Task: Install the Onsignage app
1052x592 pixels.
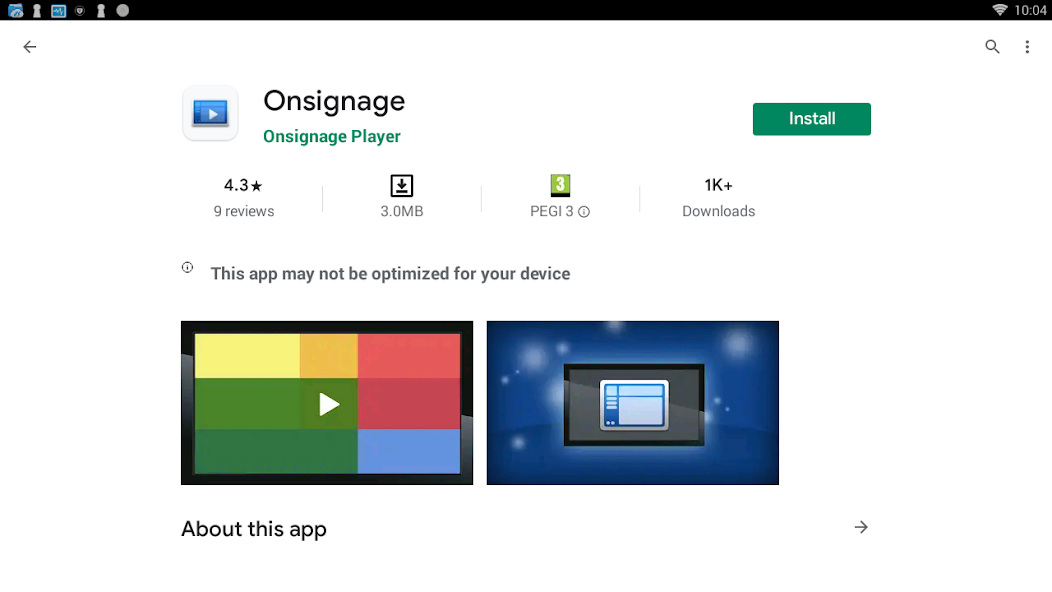Action: point(811,119)
